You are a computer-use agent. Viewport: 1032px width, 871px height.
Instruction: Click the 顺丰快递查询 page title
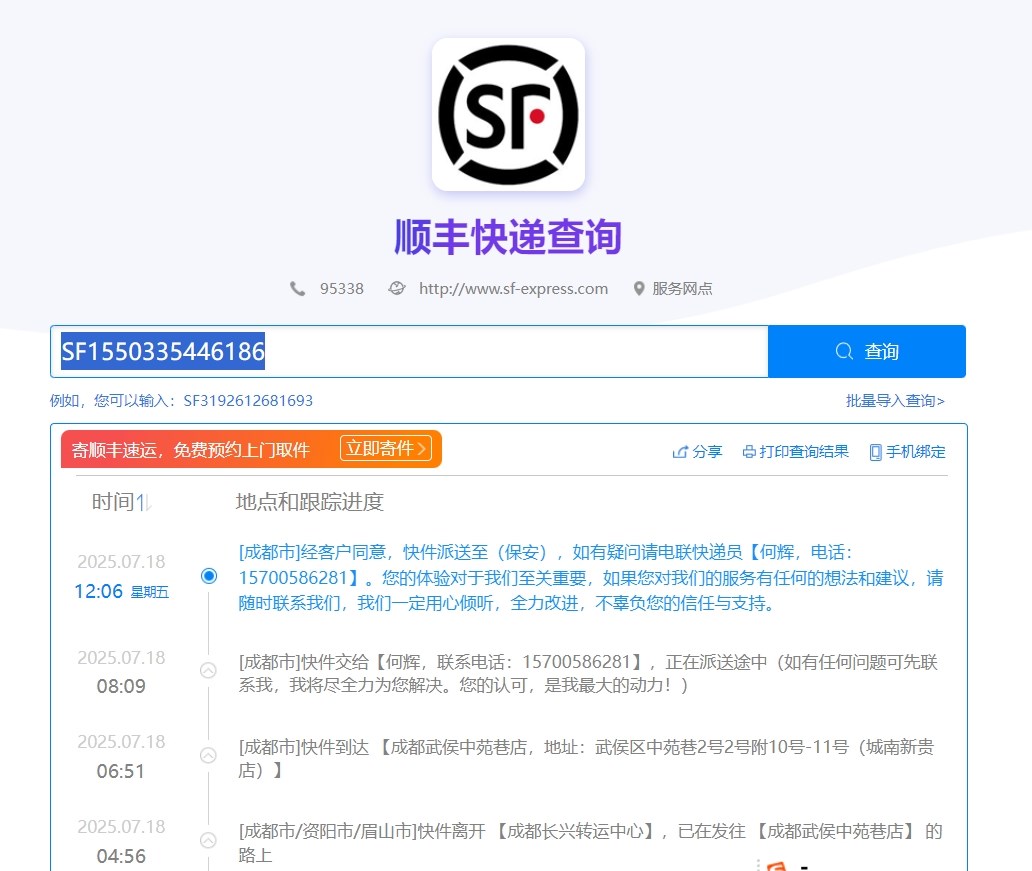click(x=508, y=236)
